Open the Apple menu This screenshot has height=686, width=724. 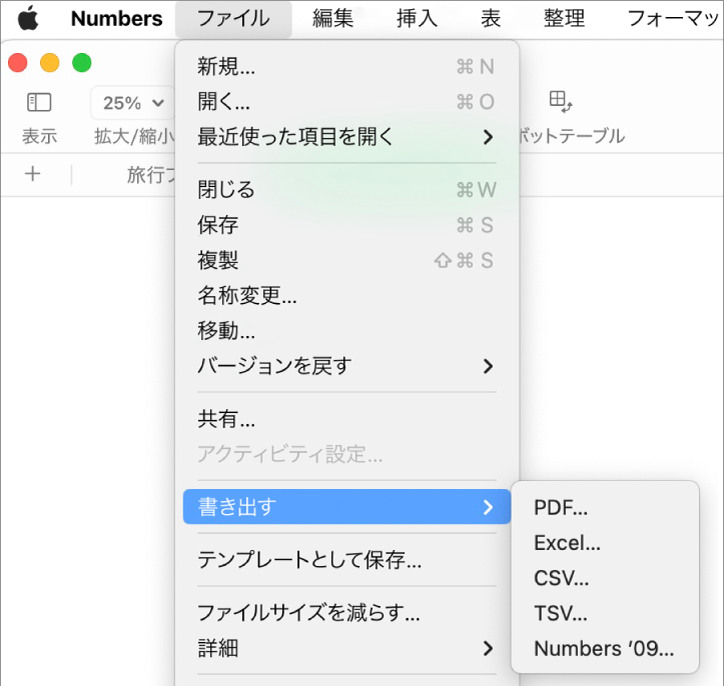pyautogui.click(x=28, y=19)
